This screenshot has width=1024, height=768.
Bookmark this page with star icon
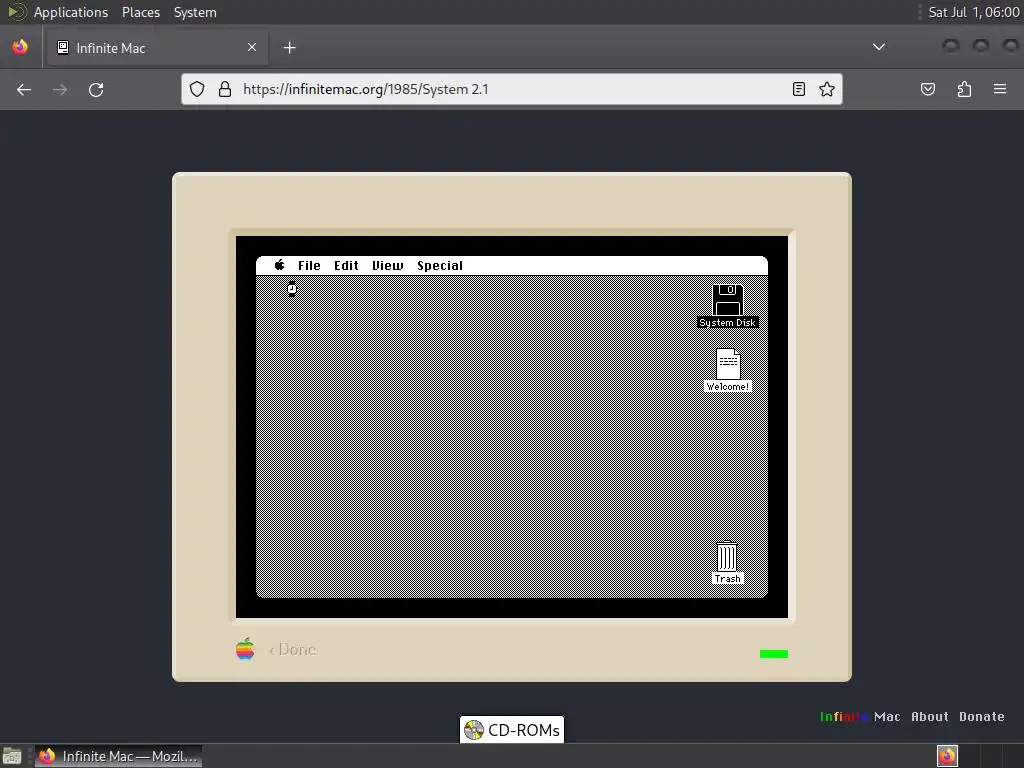pyautogui.click(x=827, y=89)
